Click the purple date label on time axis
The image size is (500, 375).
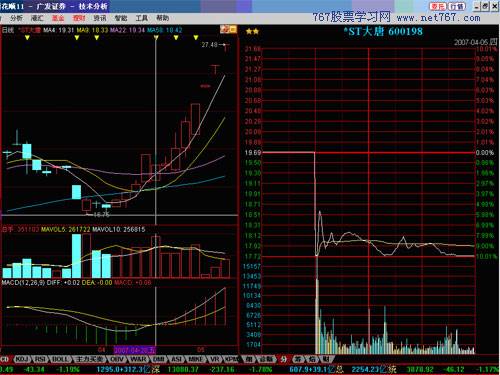tap(135, 350)
